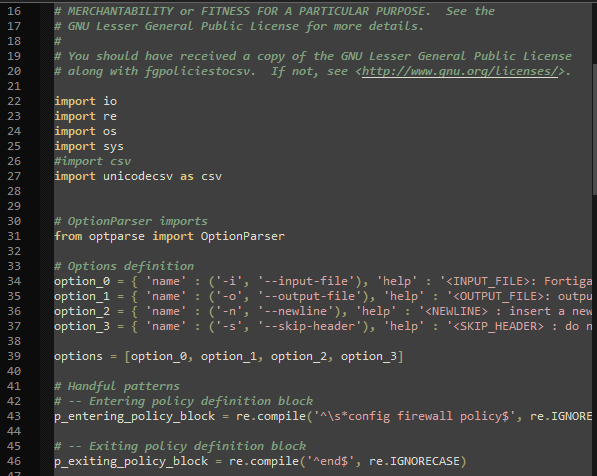Click the 'option_0' variable on line 34
Image resolution: width=597 pixels, height=476 pixels.
82,281
